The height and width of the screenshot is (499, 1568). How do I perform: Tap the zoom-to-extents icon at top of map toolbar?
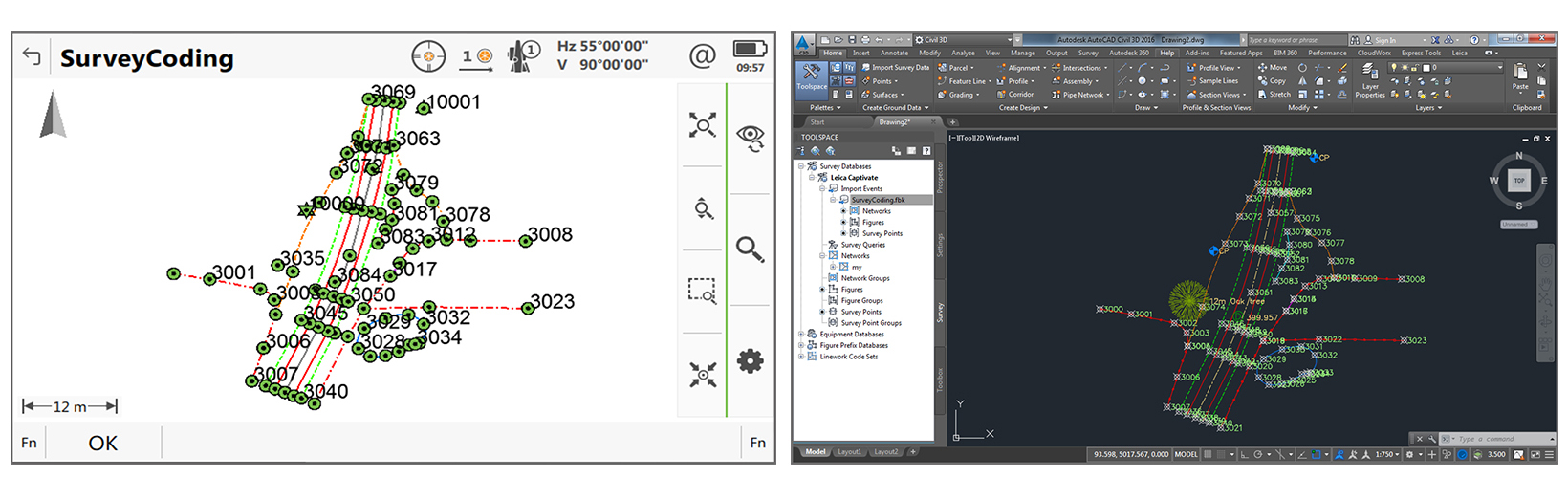(703, 125)
